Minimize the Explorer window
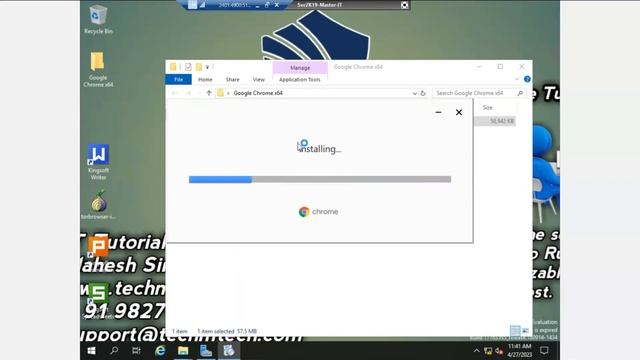Image resolution: width=640 pixels, height=360 pixels. click(479, 67)
